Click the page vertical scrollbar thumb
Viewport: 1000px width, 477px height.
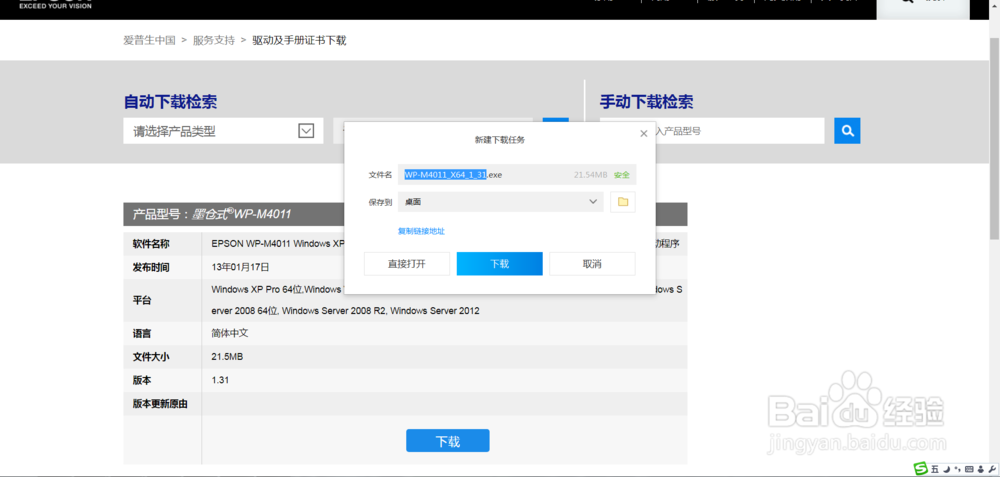pos(994,137)
